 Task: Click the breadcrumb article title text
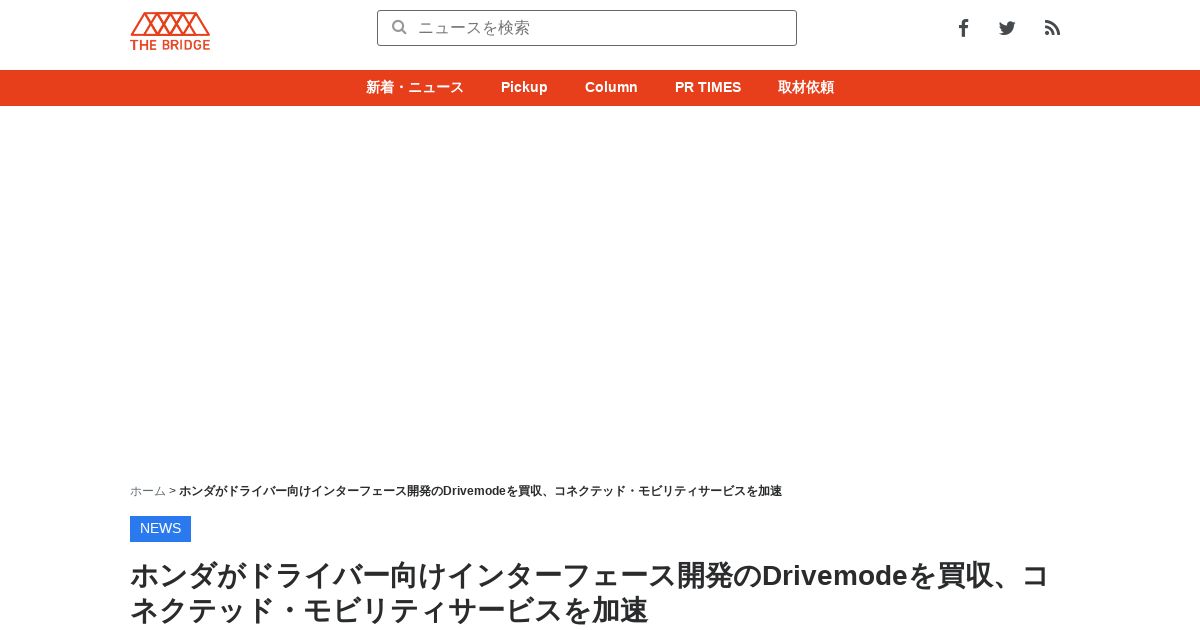coord(480,491)
